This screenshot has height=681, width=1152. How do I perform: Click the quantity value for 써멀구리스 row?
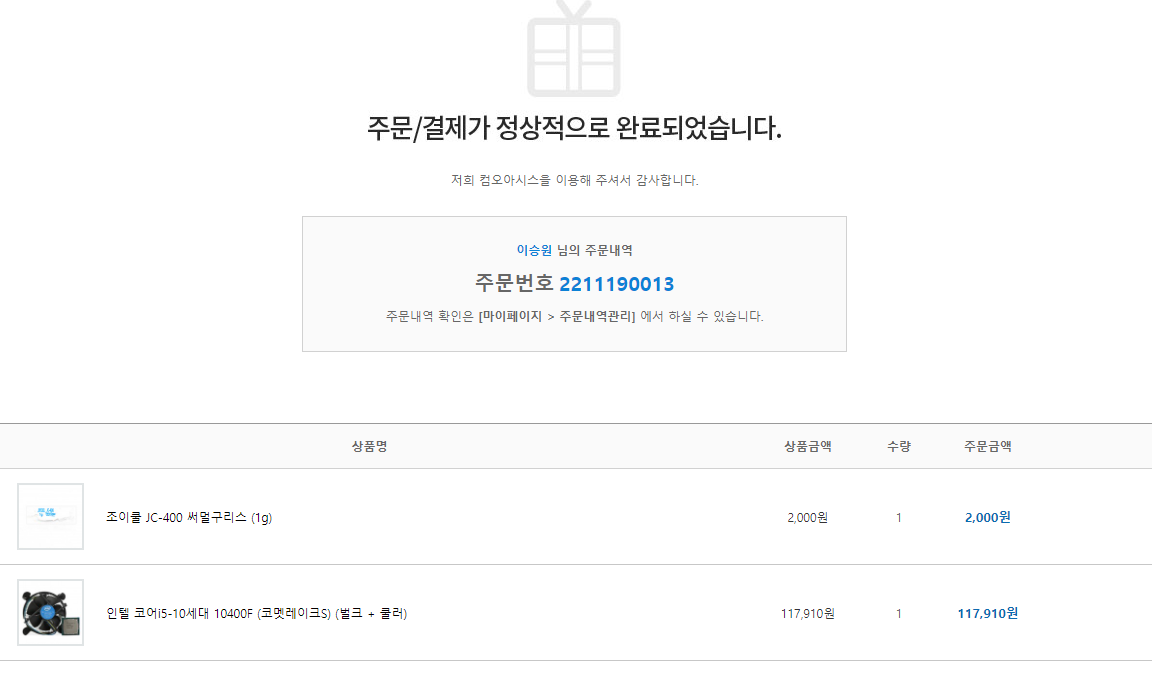898,518
